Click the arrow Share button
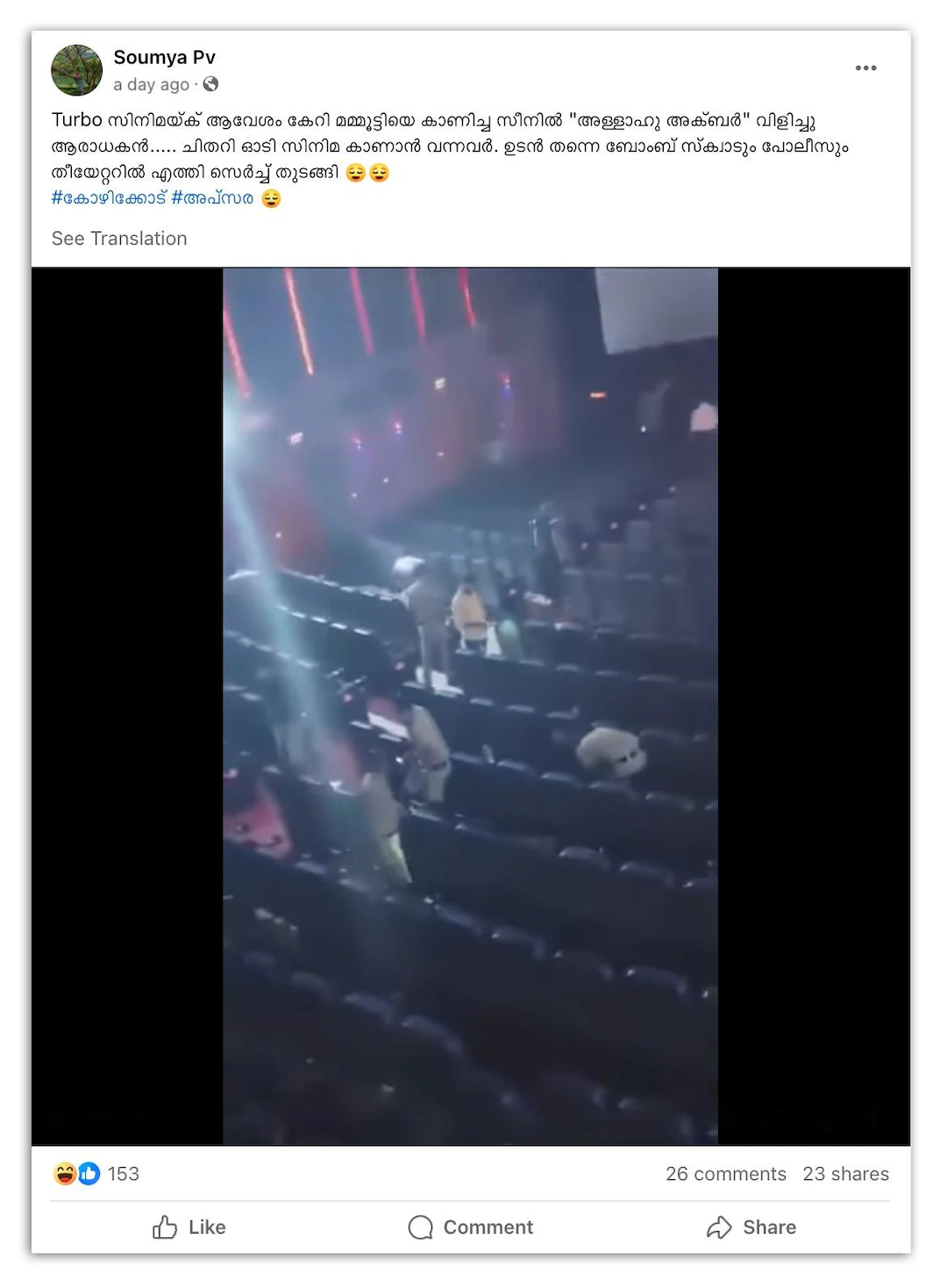Viewport: 947px width, 1288px height. [751, 1227]
